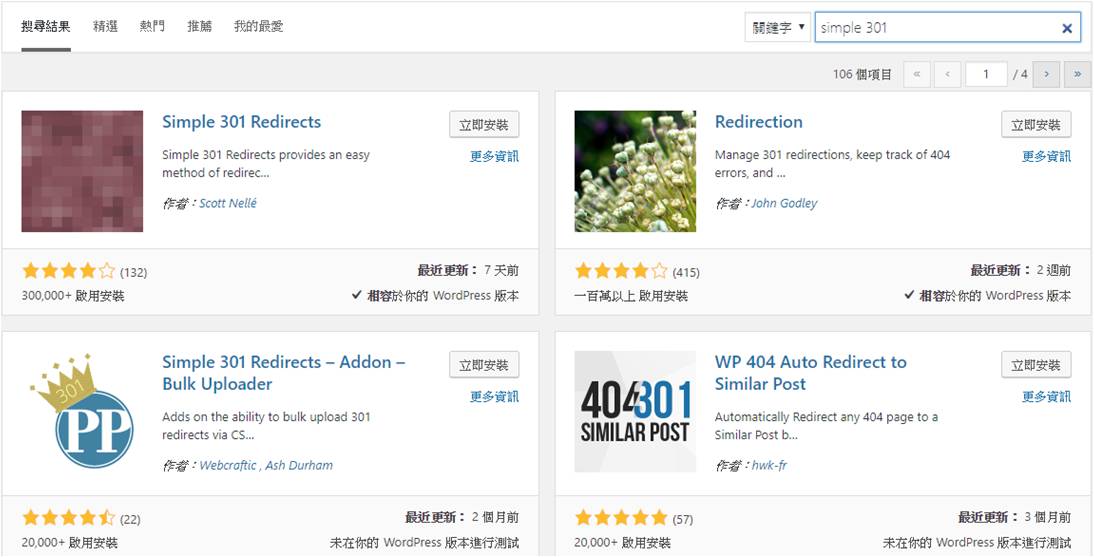Click 最近更新: 7 天前 text
The height and width of the screenshot is (557, 1094).
tap(468, 270)
